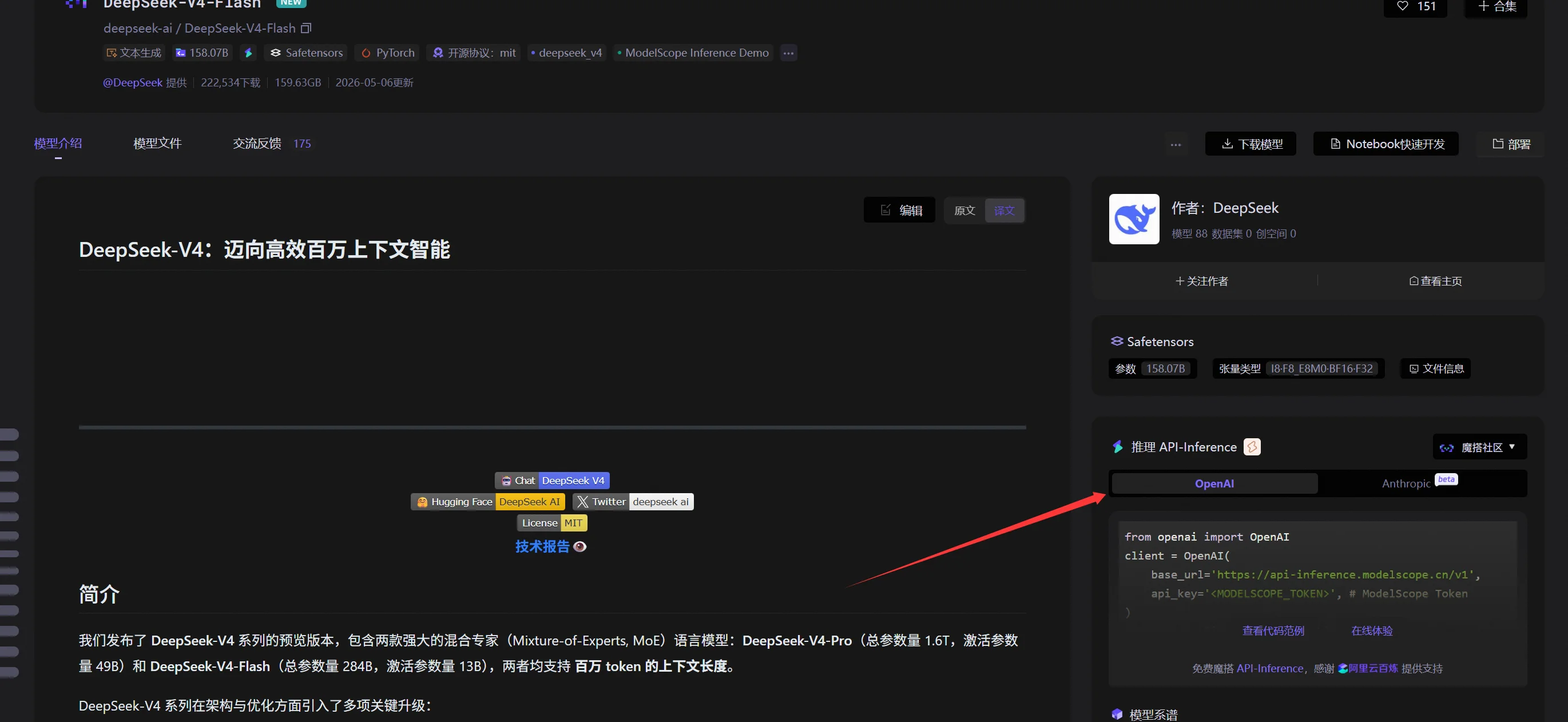The height and width of the screenshot is (722, 1568).
Task: Click the 参数 158.07B tag
Action: coord(1152,368)
